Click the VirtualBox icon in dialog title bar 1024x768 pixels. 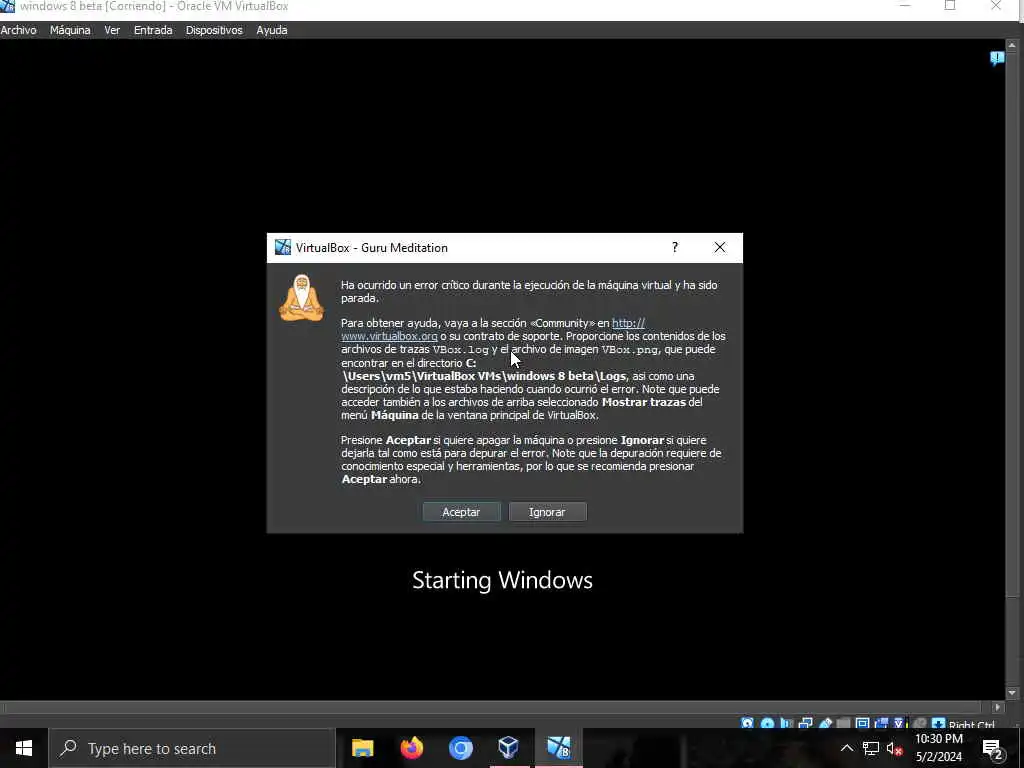pyautogui.click(x=282, y=248)
